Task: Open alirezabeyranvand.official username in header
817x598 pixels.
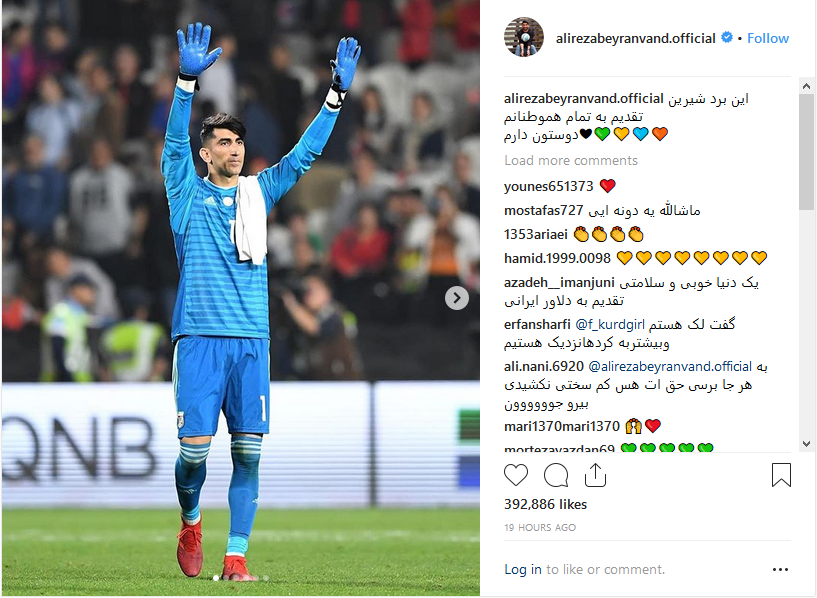Action: click(636, 38)
